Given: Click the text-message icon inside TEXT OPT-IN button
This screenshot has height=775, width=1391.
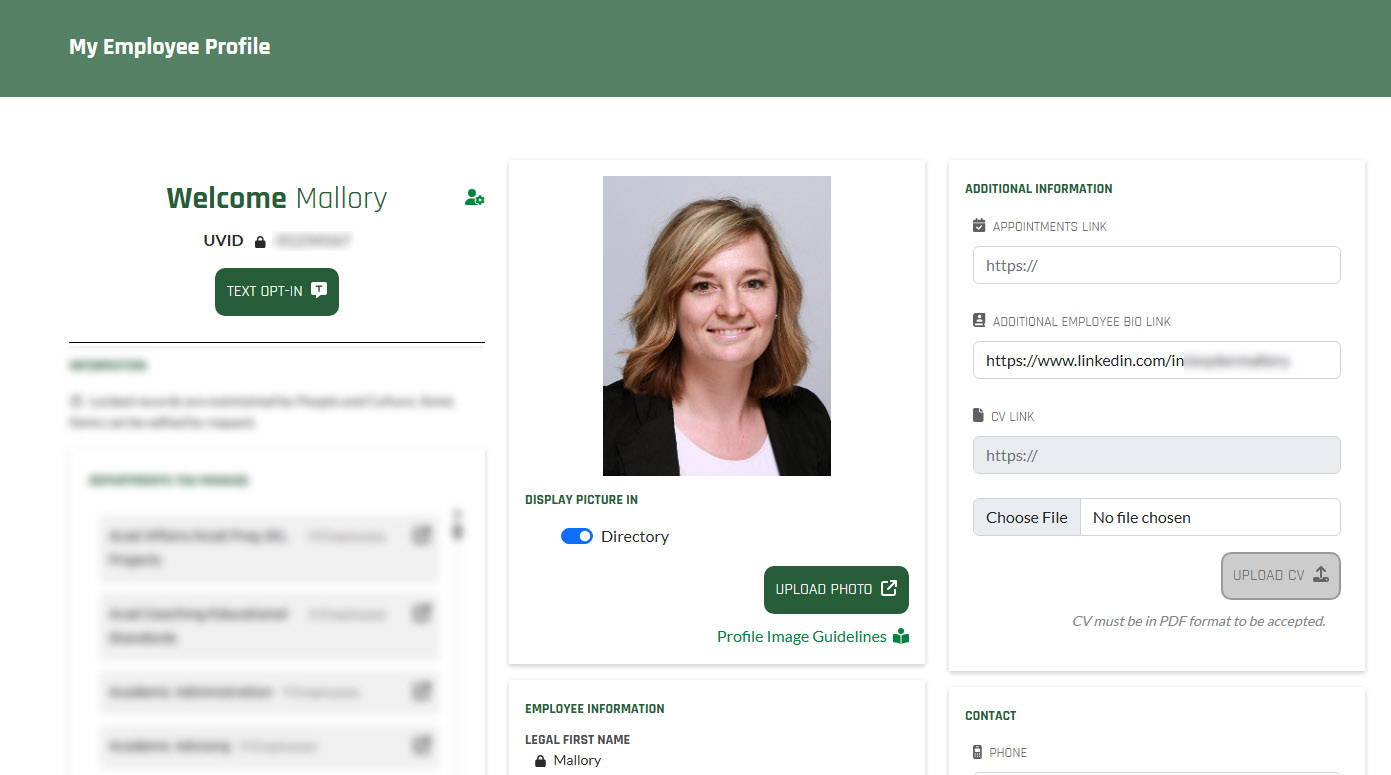Looking at the screenshot, I should tap(318, 290).
